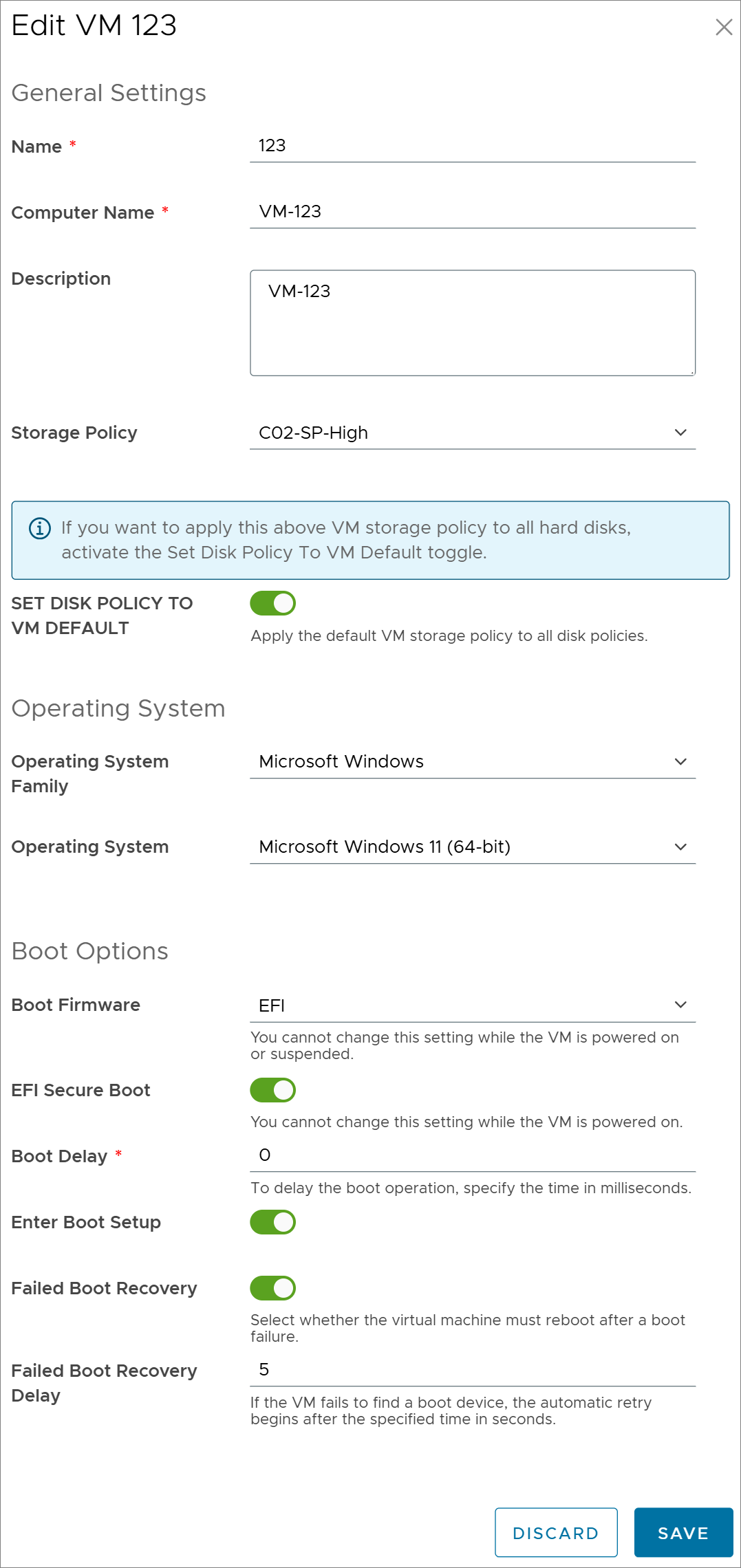
Task: Click the Failed Boot Recovery Delay field
Action: (473, 1370)
